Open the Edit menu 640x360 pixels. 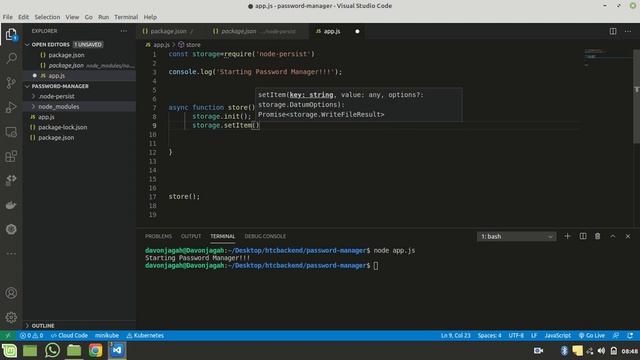[24, 17]
